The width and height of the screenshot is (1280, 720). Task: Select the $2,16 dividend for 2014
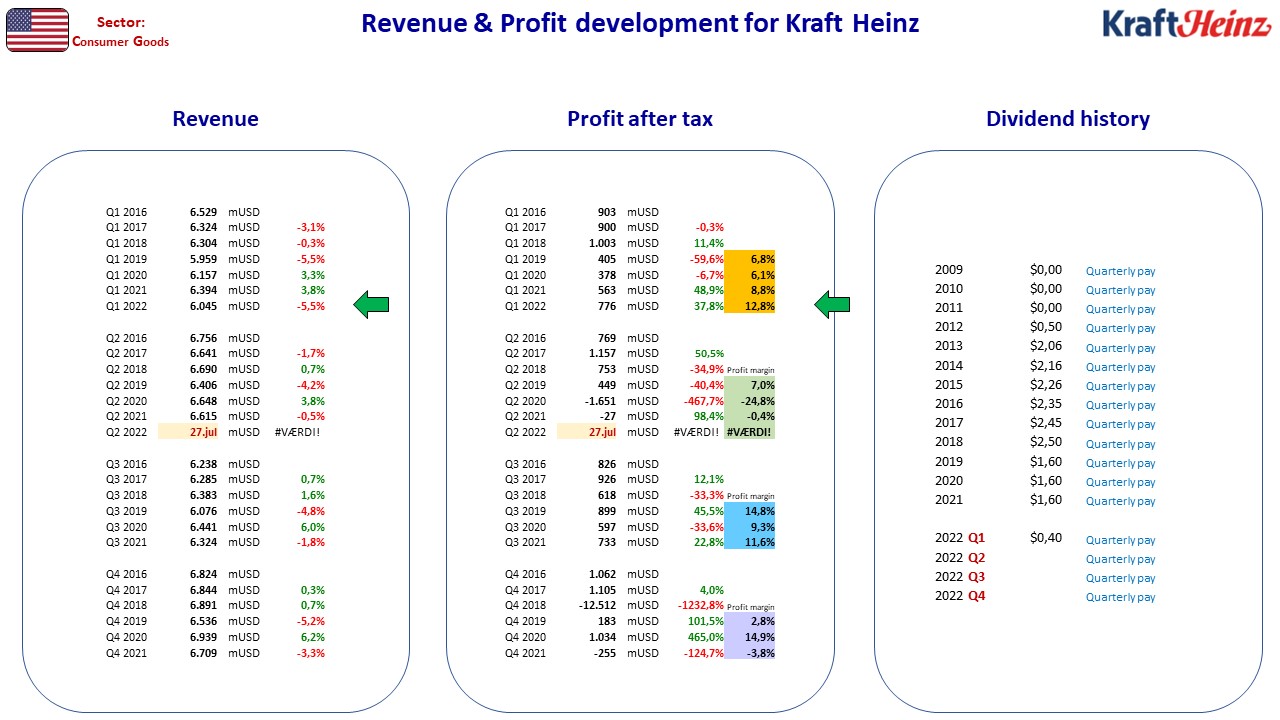tap(1046, 366)
